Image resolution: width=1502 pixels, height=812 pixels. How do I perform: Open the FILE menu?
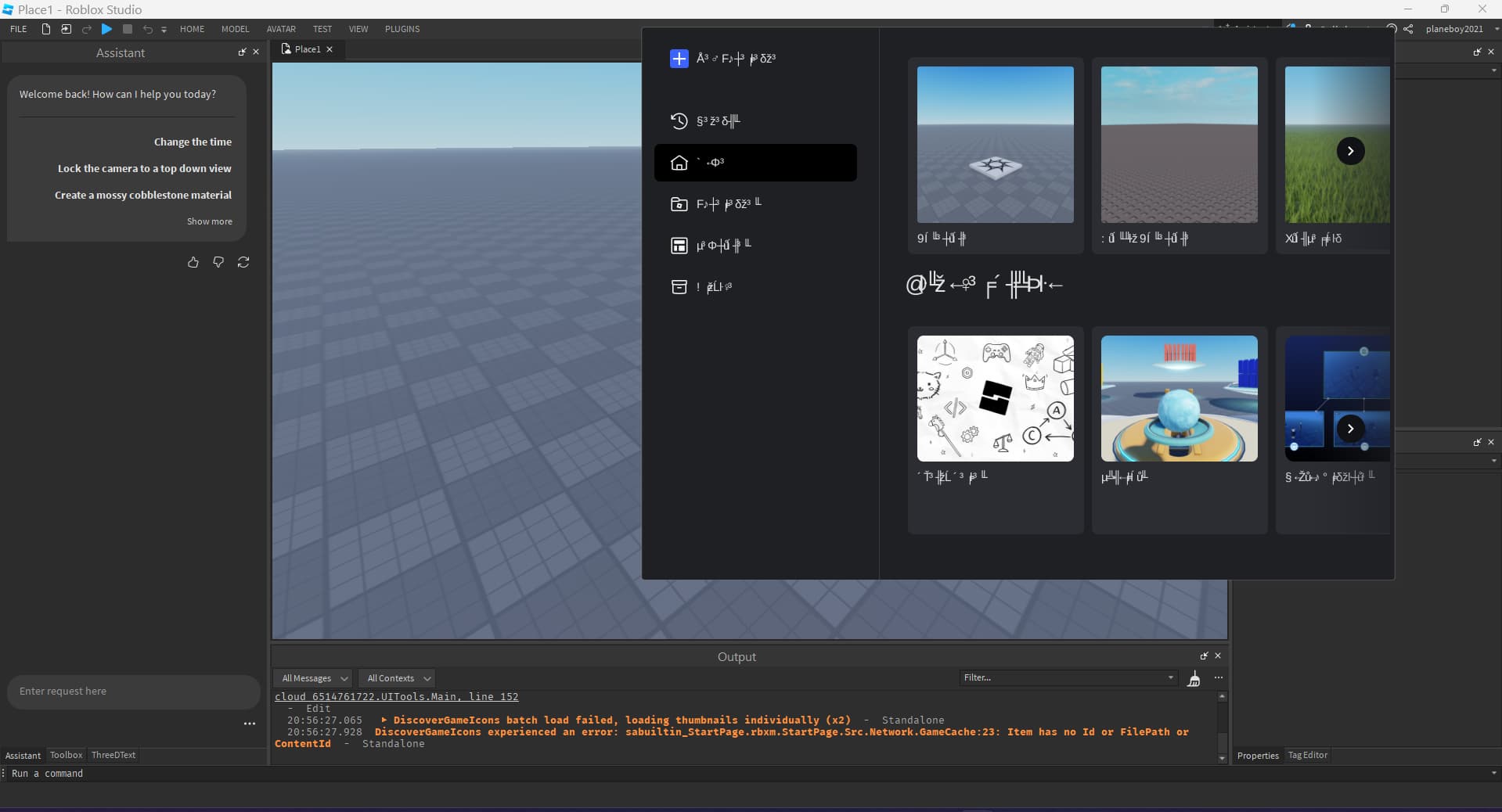coord(19,29)
